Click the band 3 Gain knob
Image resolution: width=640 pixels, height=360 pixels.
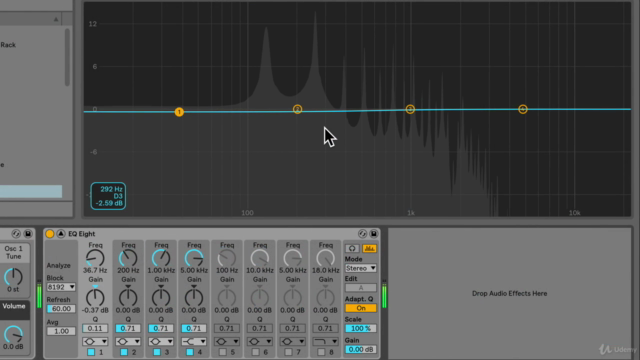161,298
